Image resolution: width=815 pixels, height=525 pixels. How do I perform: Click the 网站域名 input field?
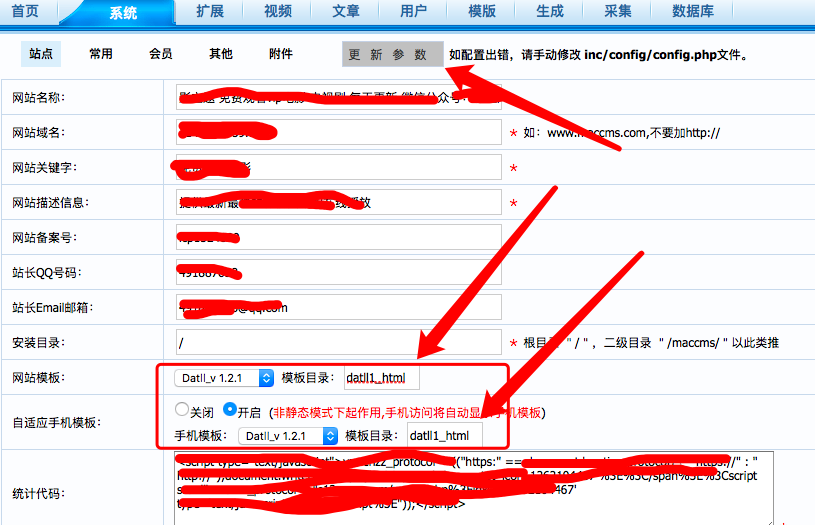click(x=339, y=132)
